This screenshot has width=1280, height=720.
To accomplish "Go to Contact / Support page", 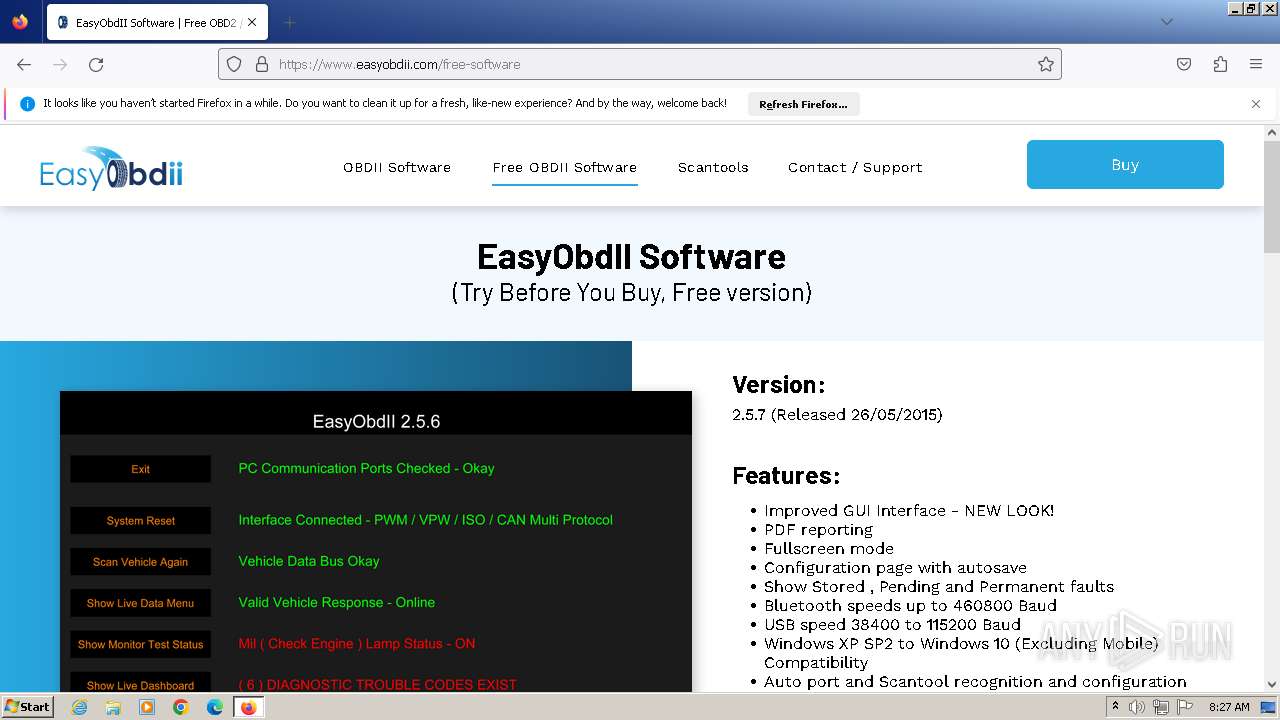I will [855, 167].
